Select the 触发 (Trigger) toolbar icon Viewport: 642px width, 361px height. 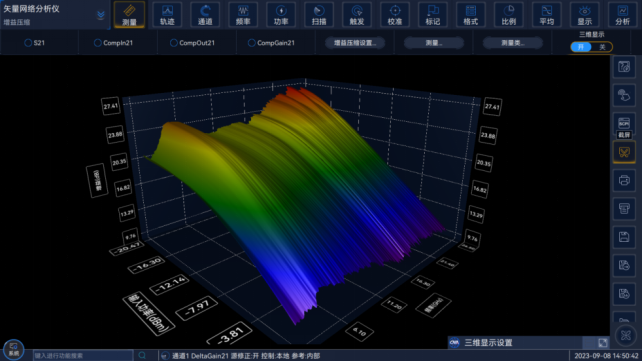coord(357,15)
